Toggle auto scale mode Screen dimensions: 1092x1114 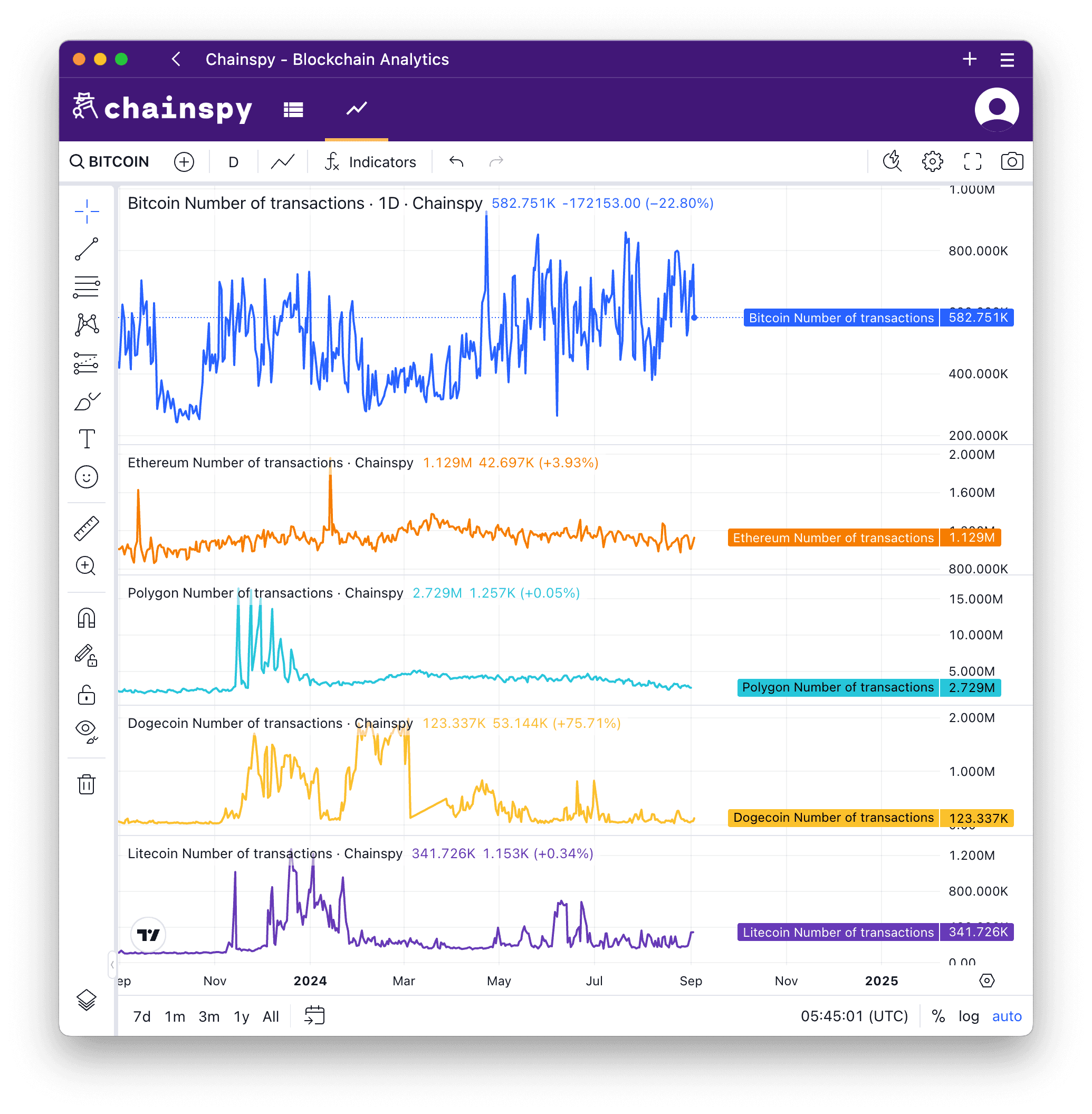coord(1007,1016)
